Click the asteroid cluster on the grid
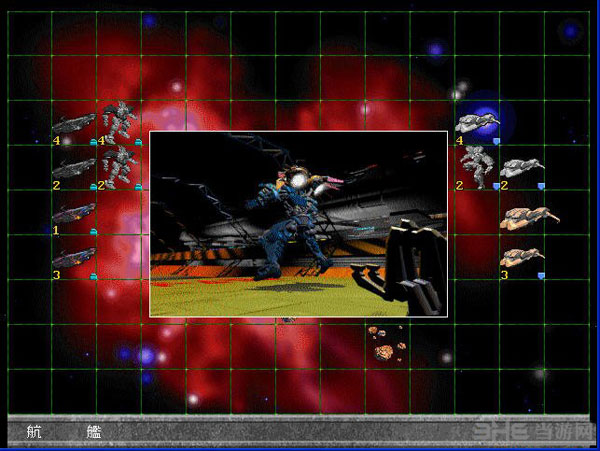Image resolution: width=600 pixels, height=451 pixels. click(x=387, y=344)
